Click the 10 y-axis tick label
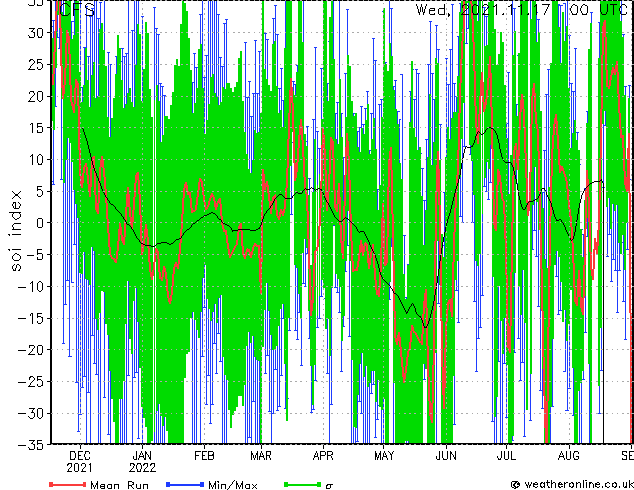Screen dimensions: 634x490 click(36, 160)
